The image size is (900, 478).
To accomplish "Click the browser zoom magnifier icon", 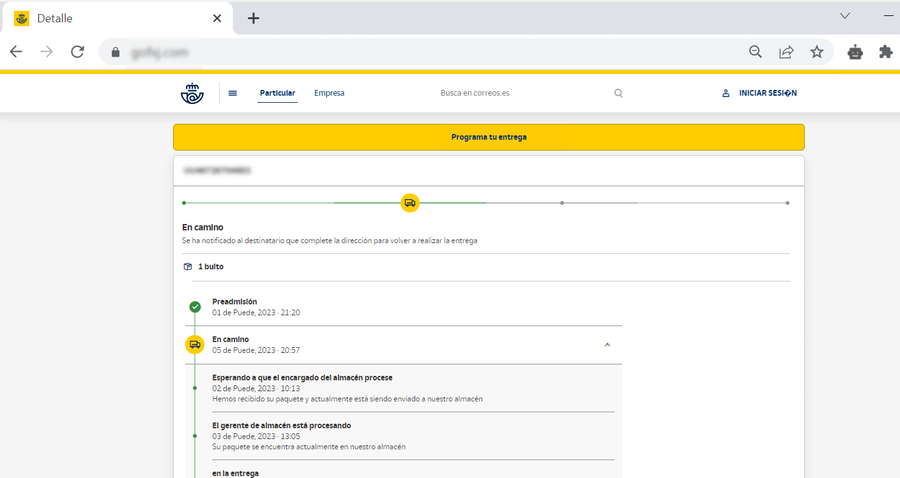I will tap(756, 52).
